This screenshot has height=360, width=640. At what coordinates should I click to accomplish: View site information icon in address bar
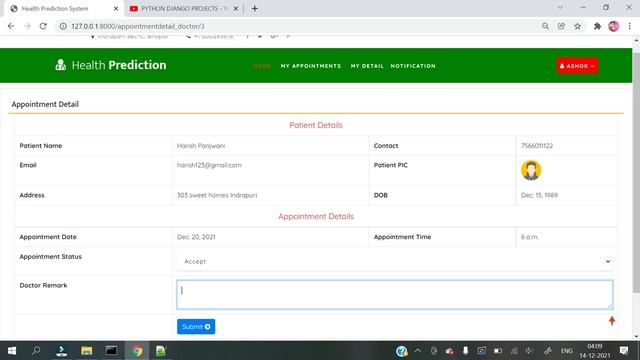point(63,26)
